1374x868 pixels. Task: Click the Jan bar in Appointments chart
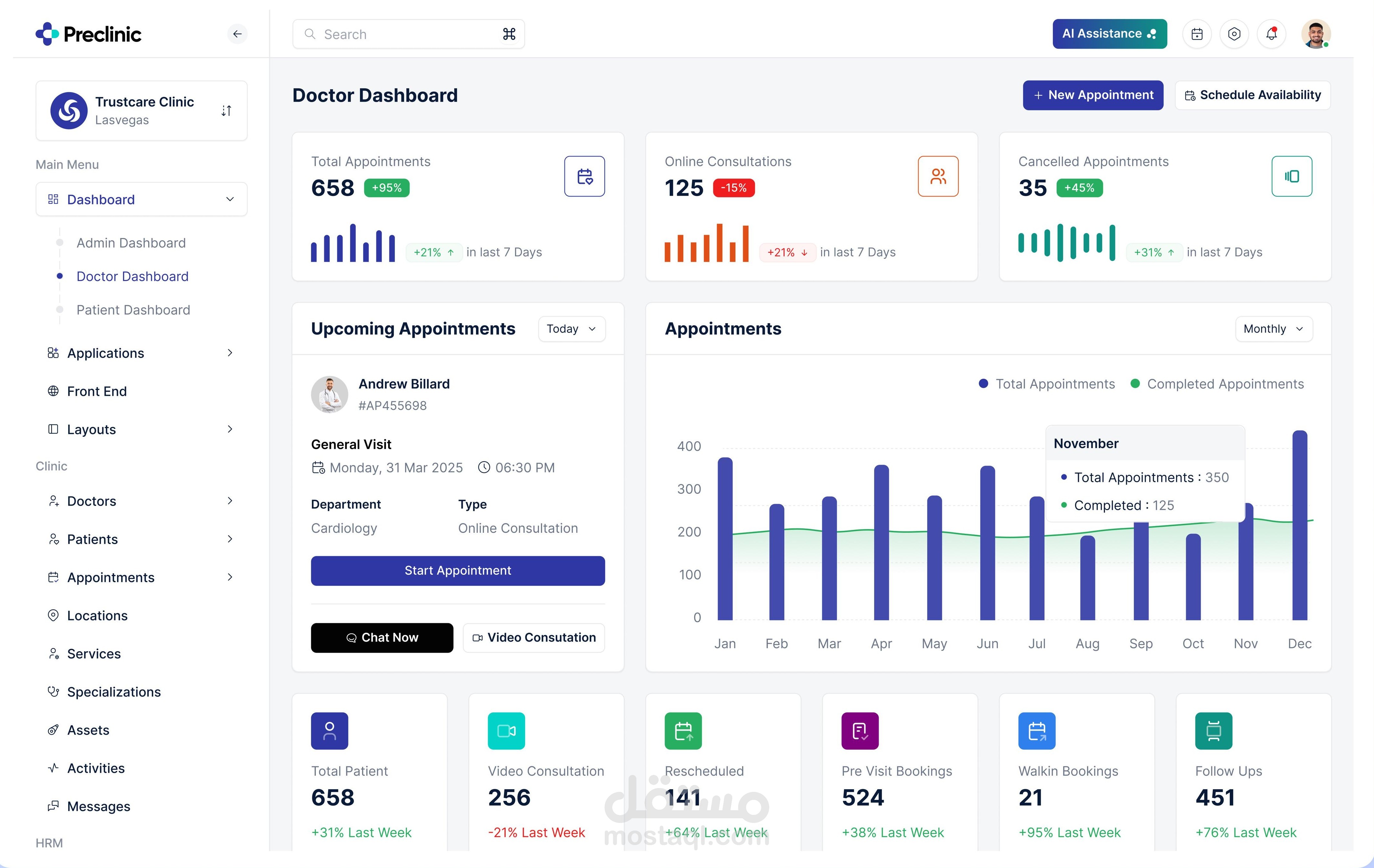point(725,539)
